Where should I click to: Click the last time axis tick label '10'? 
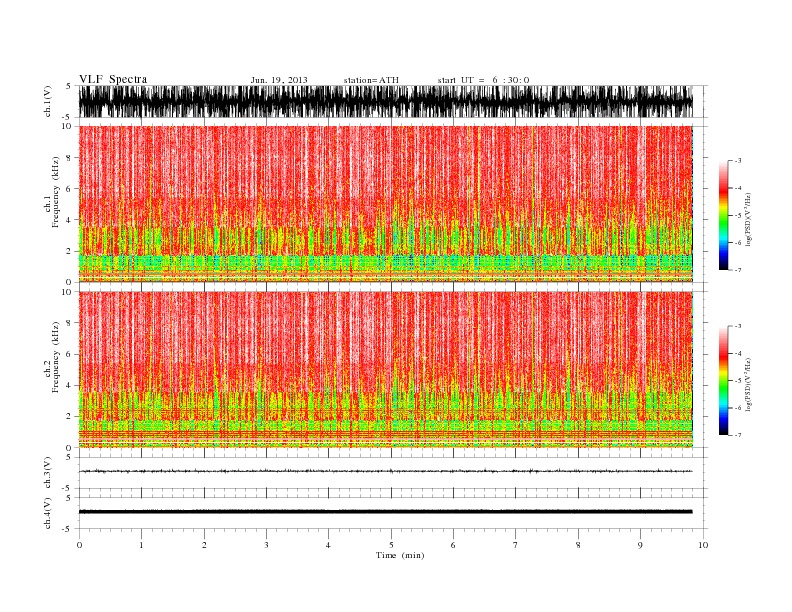coord(703,545)
